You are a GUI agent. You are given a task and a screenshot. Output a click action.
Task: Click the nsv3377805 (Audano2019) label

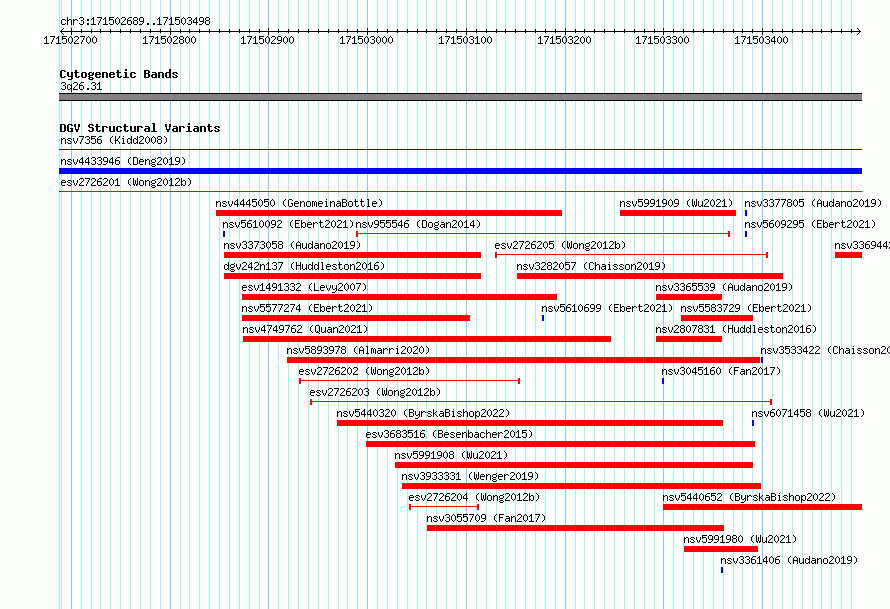point(813,203)
